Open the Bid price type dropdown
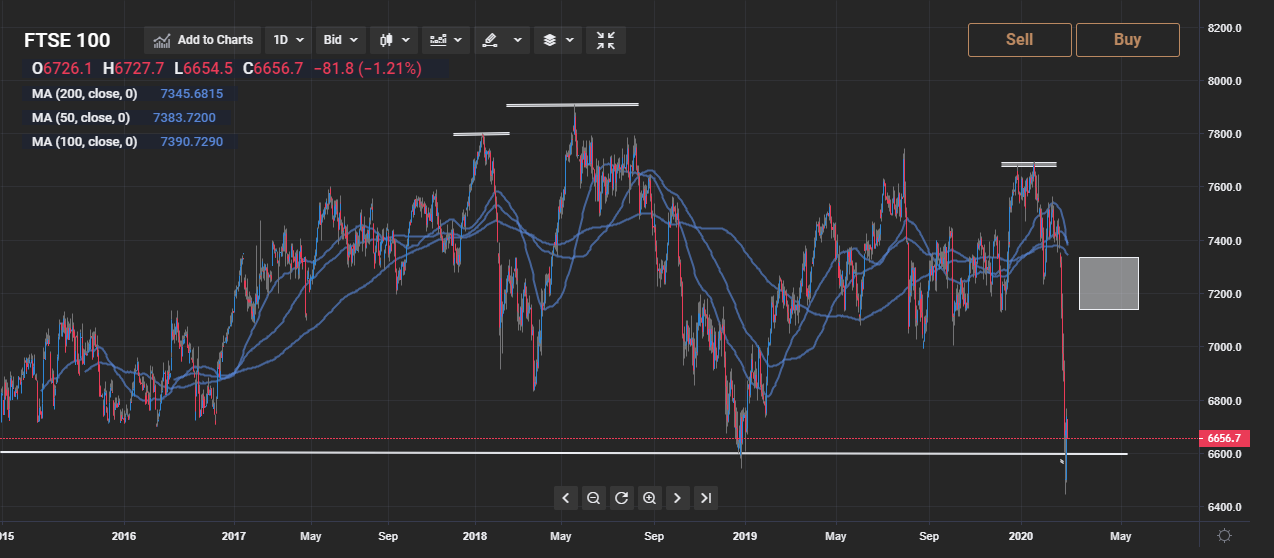Screen dimensions: 1274x558 pyautogui.click(x=342, y=40)
